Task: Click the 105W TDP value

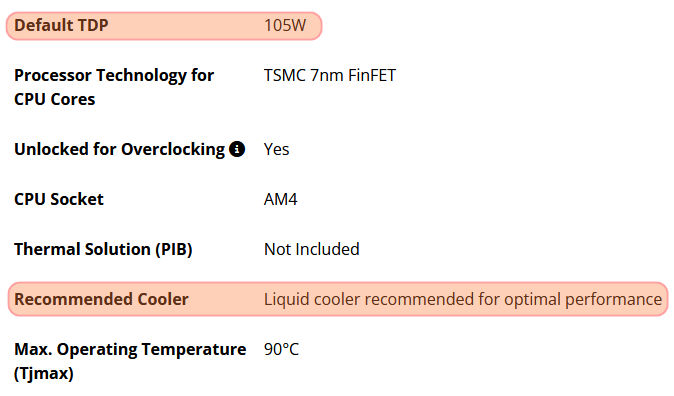Action: click(x=285, y=25)
